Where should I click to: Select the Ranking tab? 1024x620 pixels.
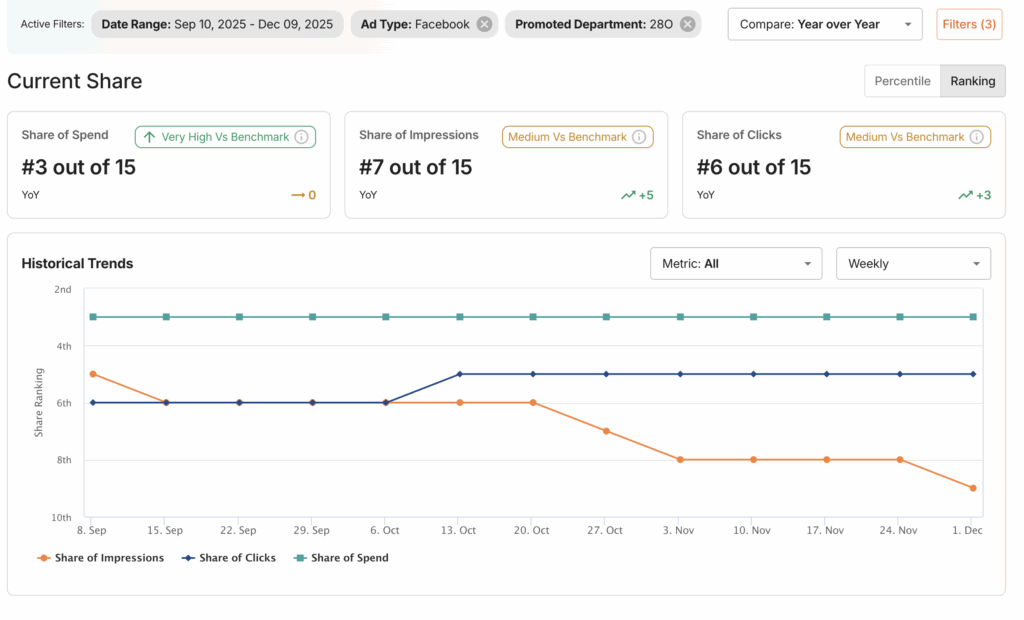point(972,79)
